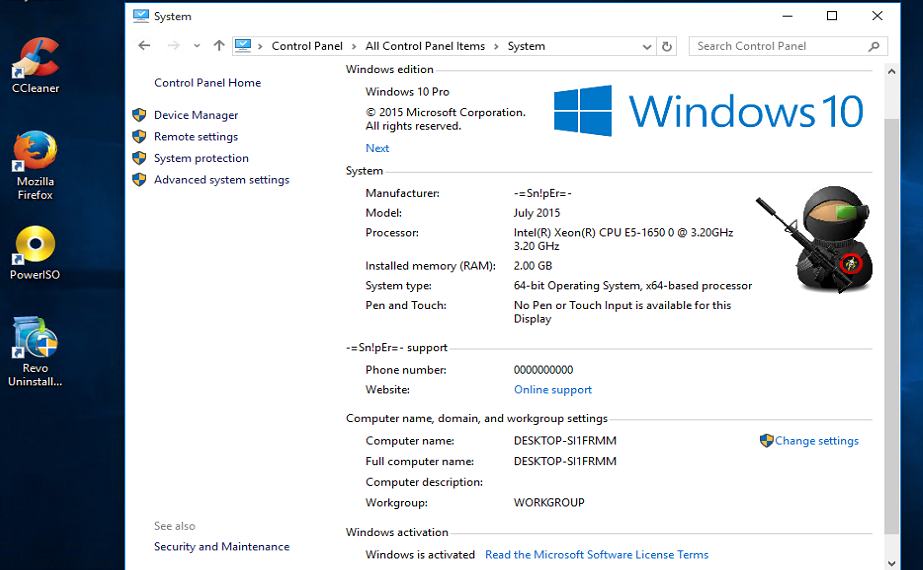Viewport: 923px width, 570px height.
Task: Click the shield icon beside System protection
Action: [x=140, y=158]
